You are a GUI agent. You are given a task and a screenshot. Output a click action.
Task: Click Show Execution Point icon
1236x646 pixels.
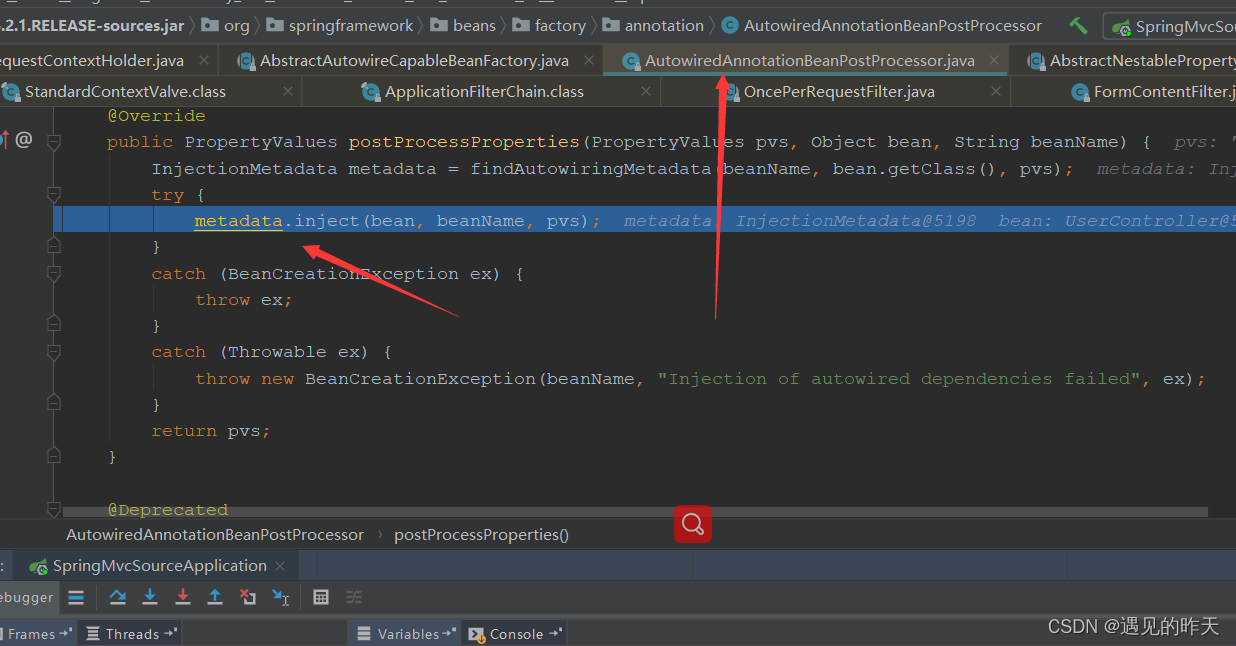(76, 597)
